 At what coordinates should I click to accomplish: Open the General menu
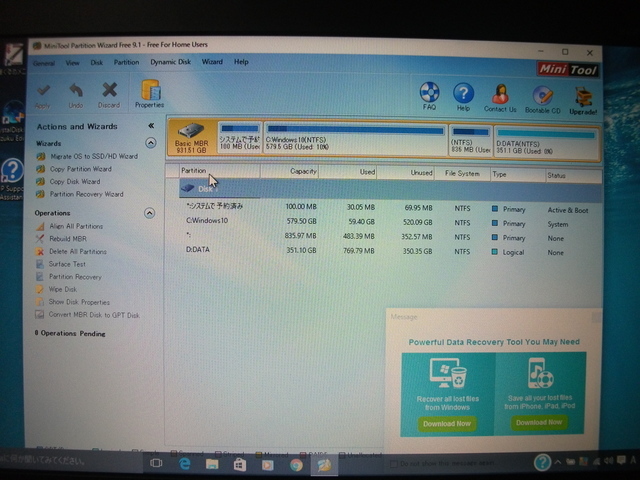pyautogui.click(x=44, y=63)
